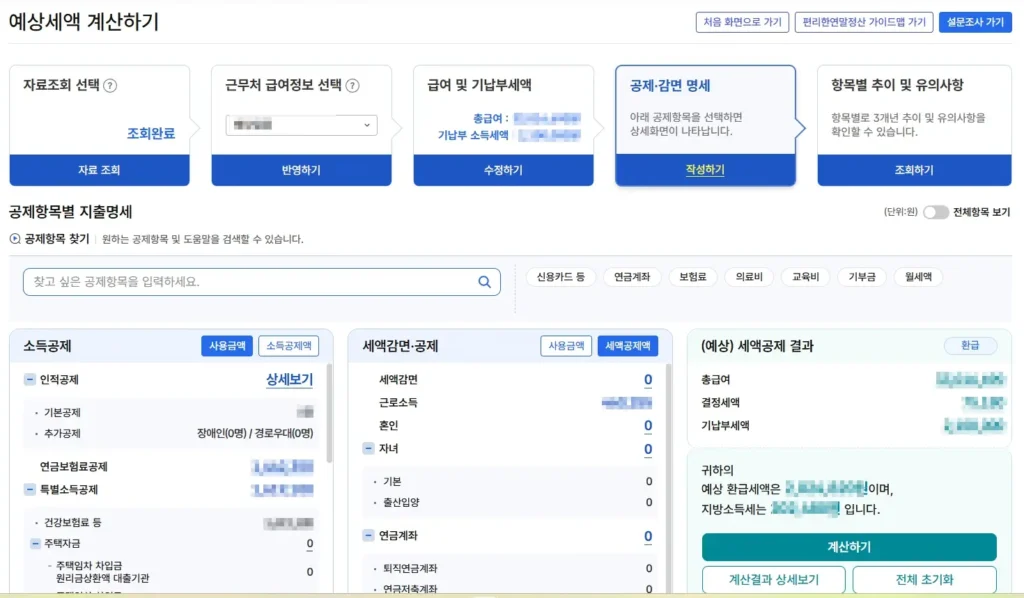Click 반영하기 under 근무처 급여정보 선택

tap(300, 170)
